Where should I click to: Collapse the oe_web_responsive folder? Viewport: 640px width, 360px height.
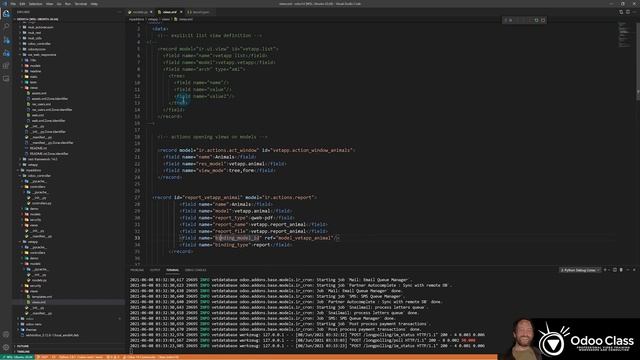coord(42,55)
